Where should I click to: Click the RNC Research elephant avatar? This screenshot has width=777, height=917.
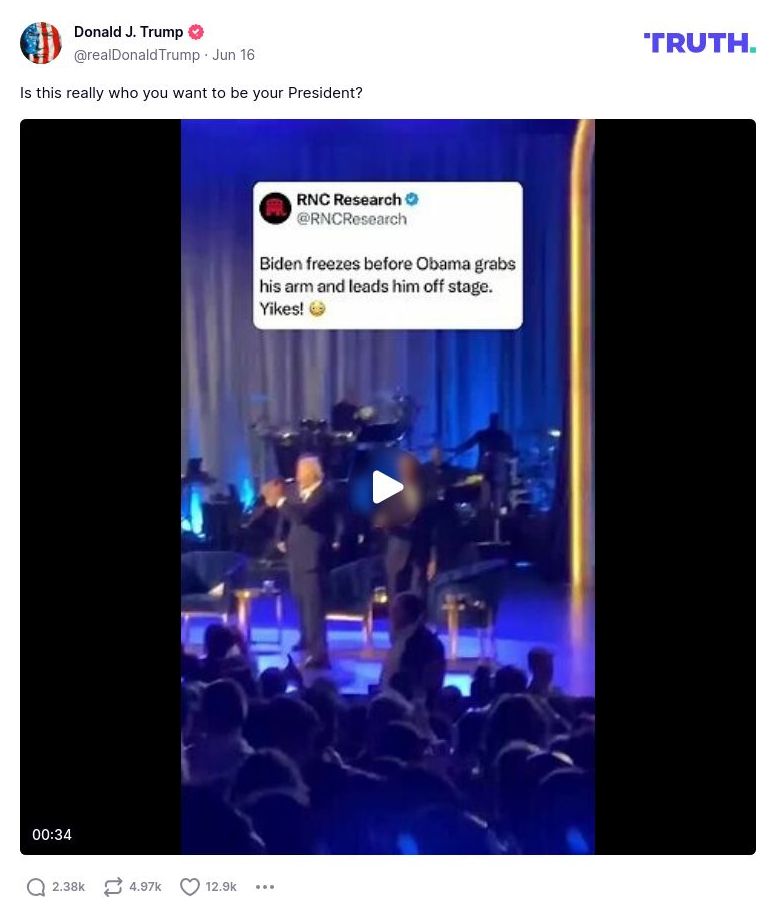click(x=275, y=208)
